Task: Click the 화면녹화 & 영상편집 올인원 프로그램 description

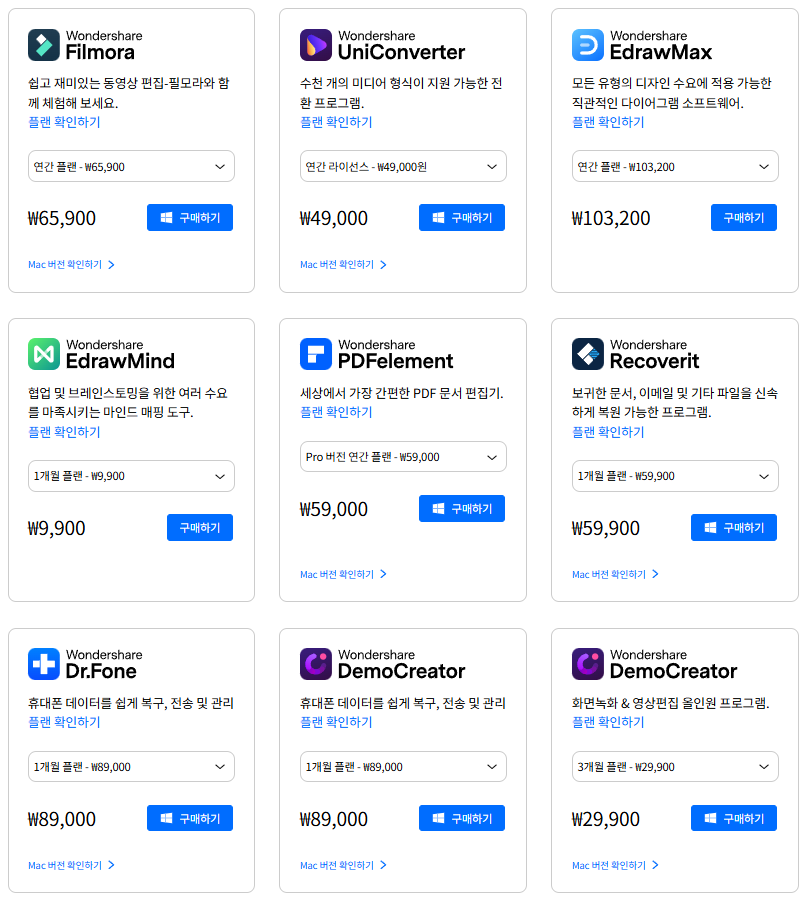Action: coord(671,703)
